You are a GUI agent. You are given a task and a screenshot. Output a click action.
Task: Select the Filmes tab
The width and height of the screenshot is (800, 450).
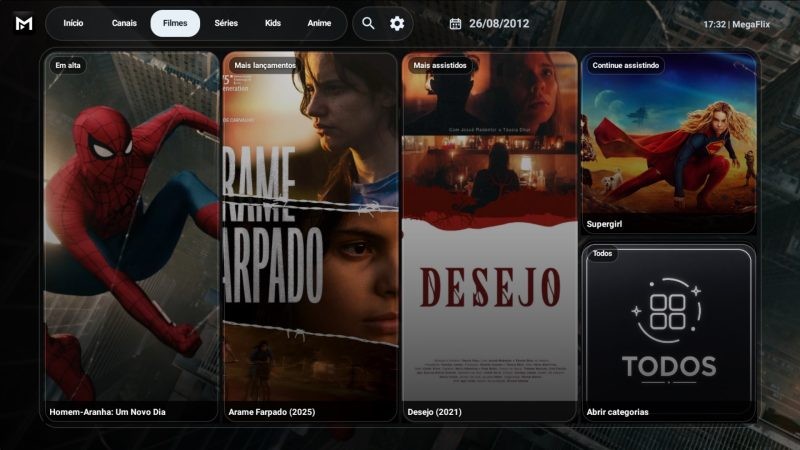[175, 23]
